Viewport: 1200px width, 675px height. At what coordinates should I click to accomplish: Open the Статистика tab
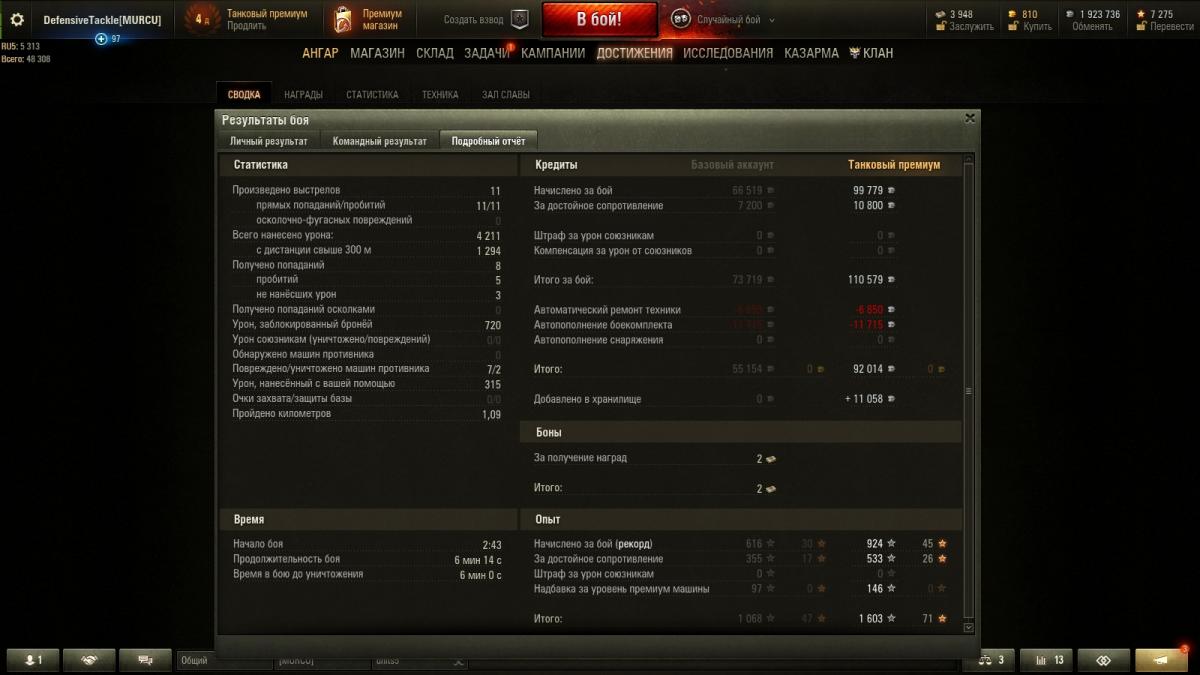[x=372, y=95]
